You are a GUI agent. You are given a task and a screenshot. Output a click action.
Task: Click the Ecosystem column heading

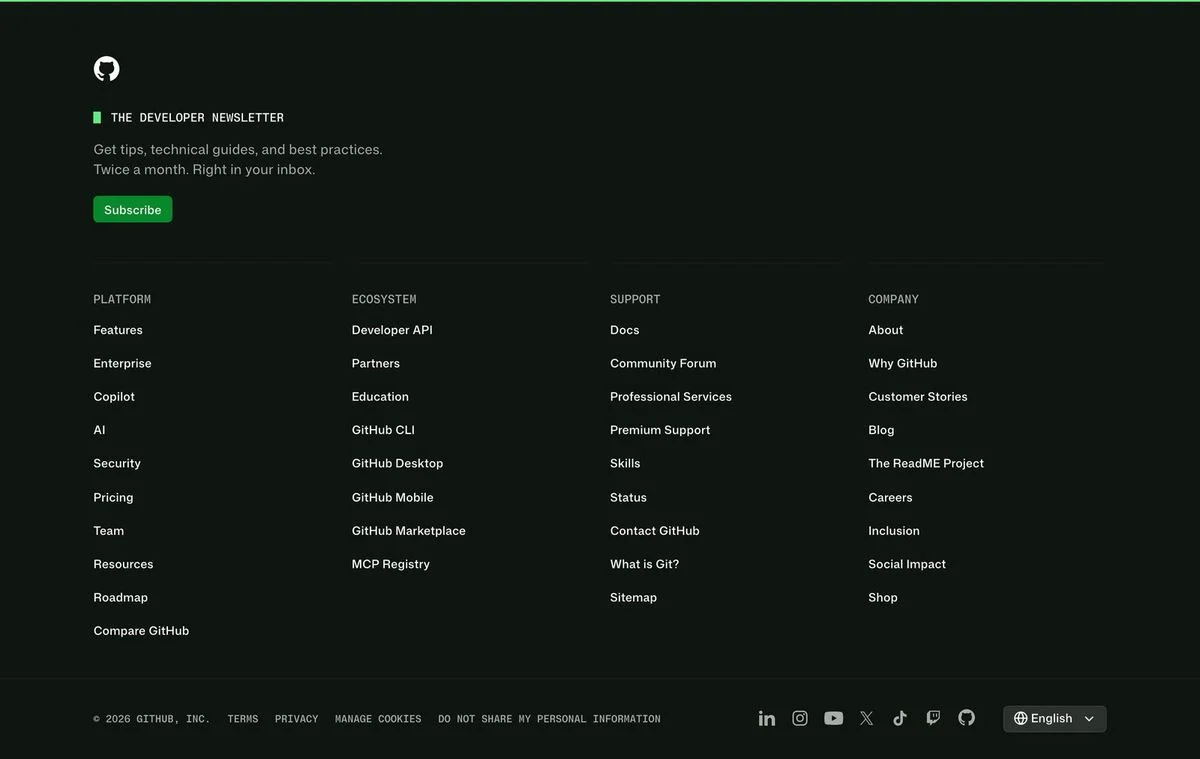click(384, 299)
